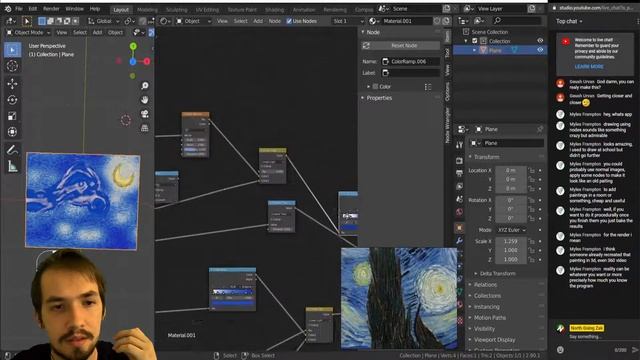
Task: Click the green Y axis gizmo ball
Action: 133,47
